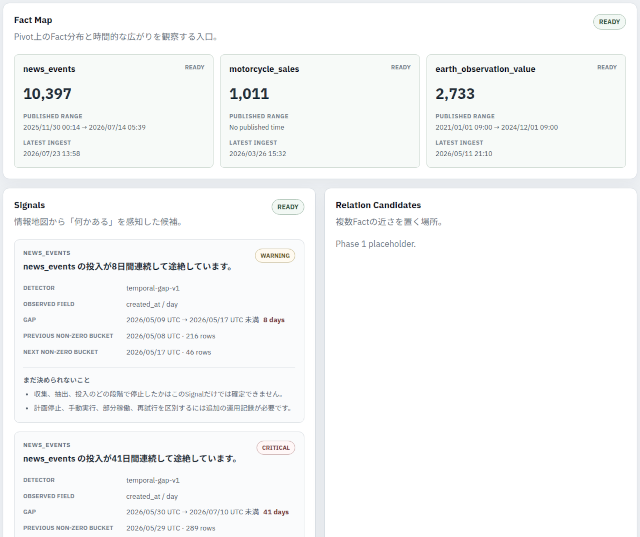Click the CRITICAL badge on 41-day signal
This screenshot has height=537, width=640.
276,448
